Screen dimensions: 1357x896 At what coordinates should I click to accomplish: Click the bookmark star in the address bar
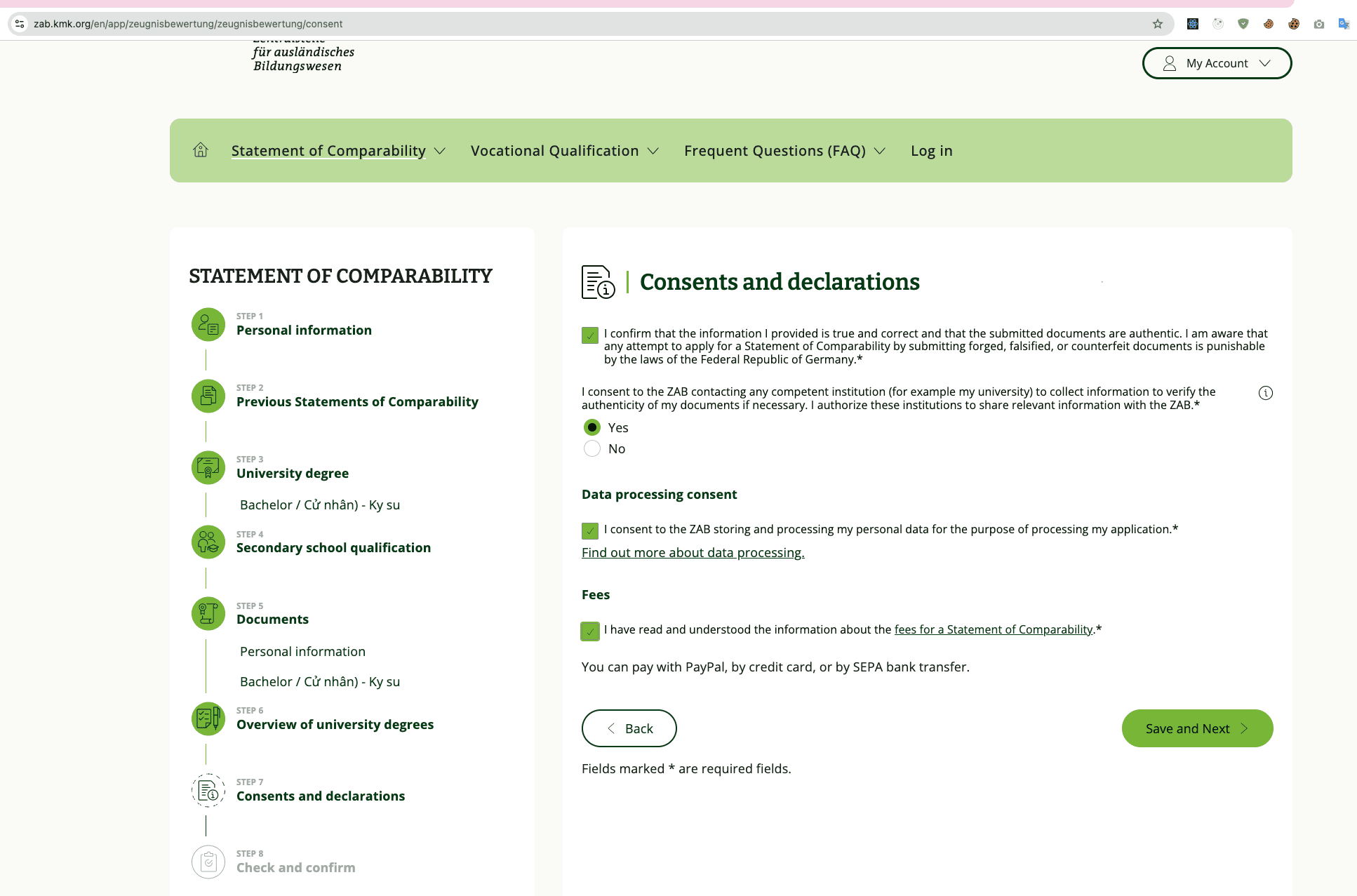point(1157,23)
